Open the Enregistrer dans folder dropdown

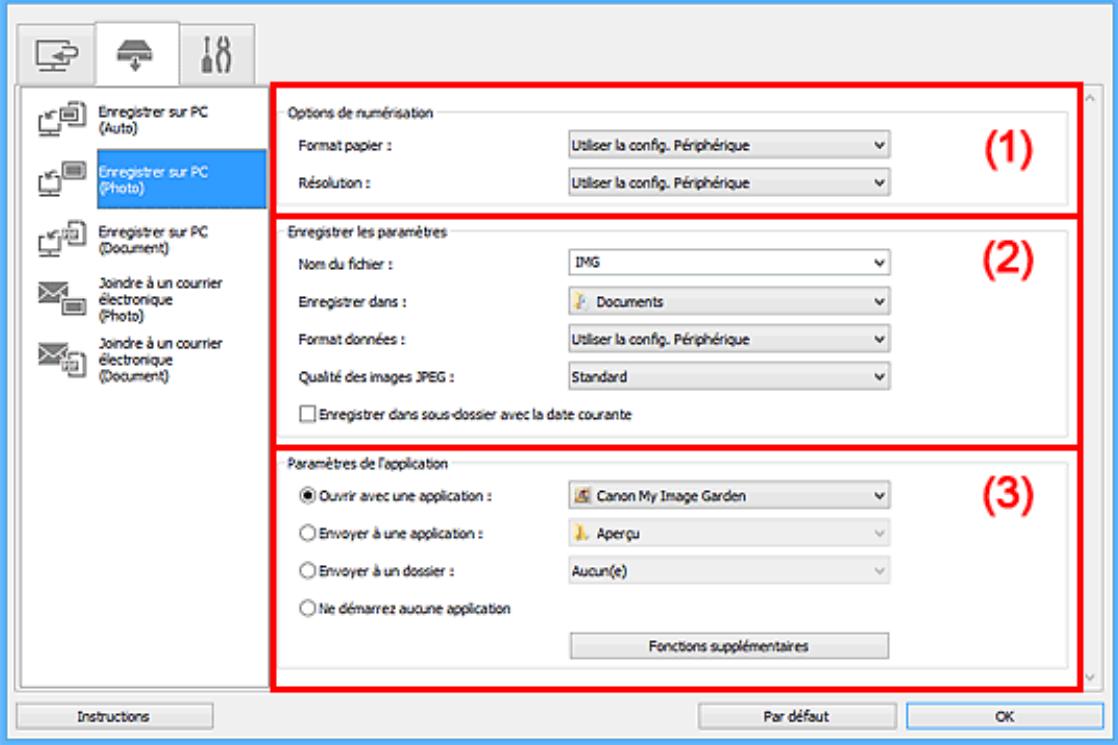[x=729, y=302]
